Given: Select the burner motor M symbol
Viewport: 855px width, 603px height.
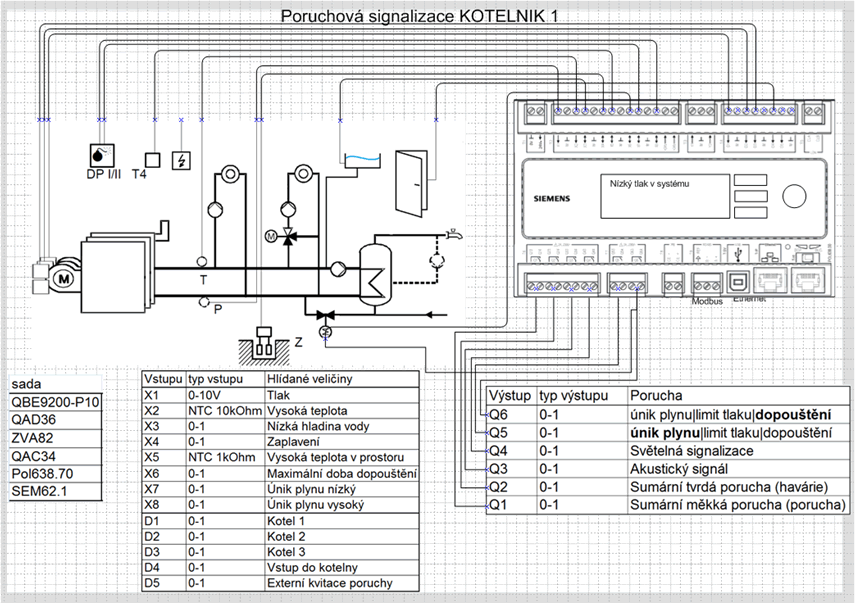Looking at the screenshot, I should click(64, 279).
